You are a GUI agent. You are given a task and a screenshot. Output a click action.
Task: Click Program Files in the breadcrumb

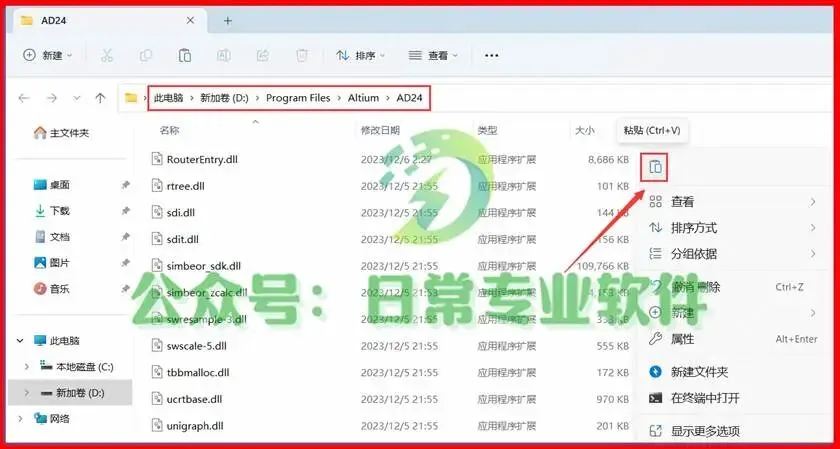tap(298, 98)
